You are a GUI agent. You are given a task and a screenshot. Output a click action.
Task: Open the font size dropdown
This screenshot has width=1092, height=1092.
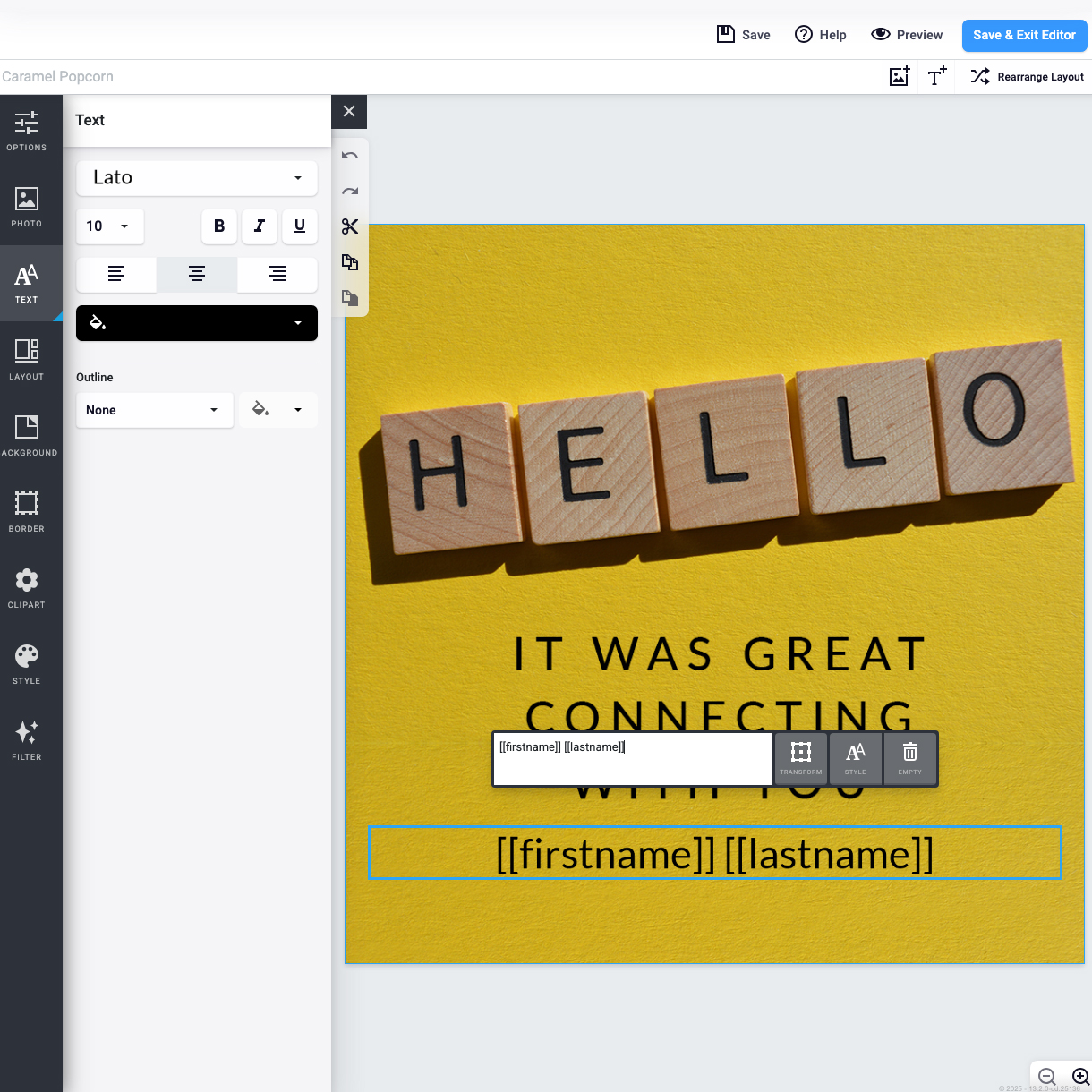click(109, 226)
